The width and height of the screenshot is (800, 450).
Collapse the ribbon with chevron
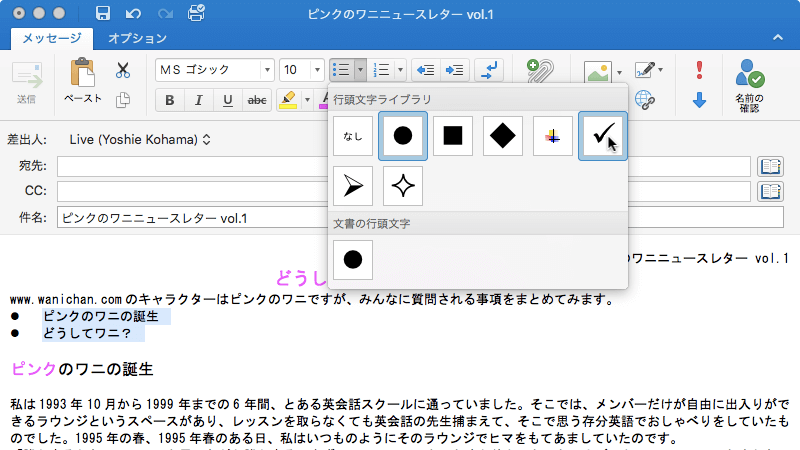click(778, 37)
